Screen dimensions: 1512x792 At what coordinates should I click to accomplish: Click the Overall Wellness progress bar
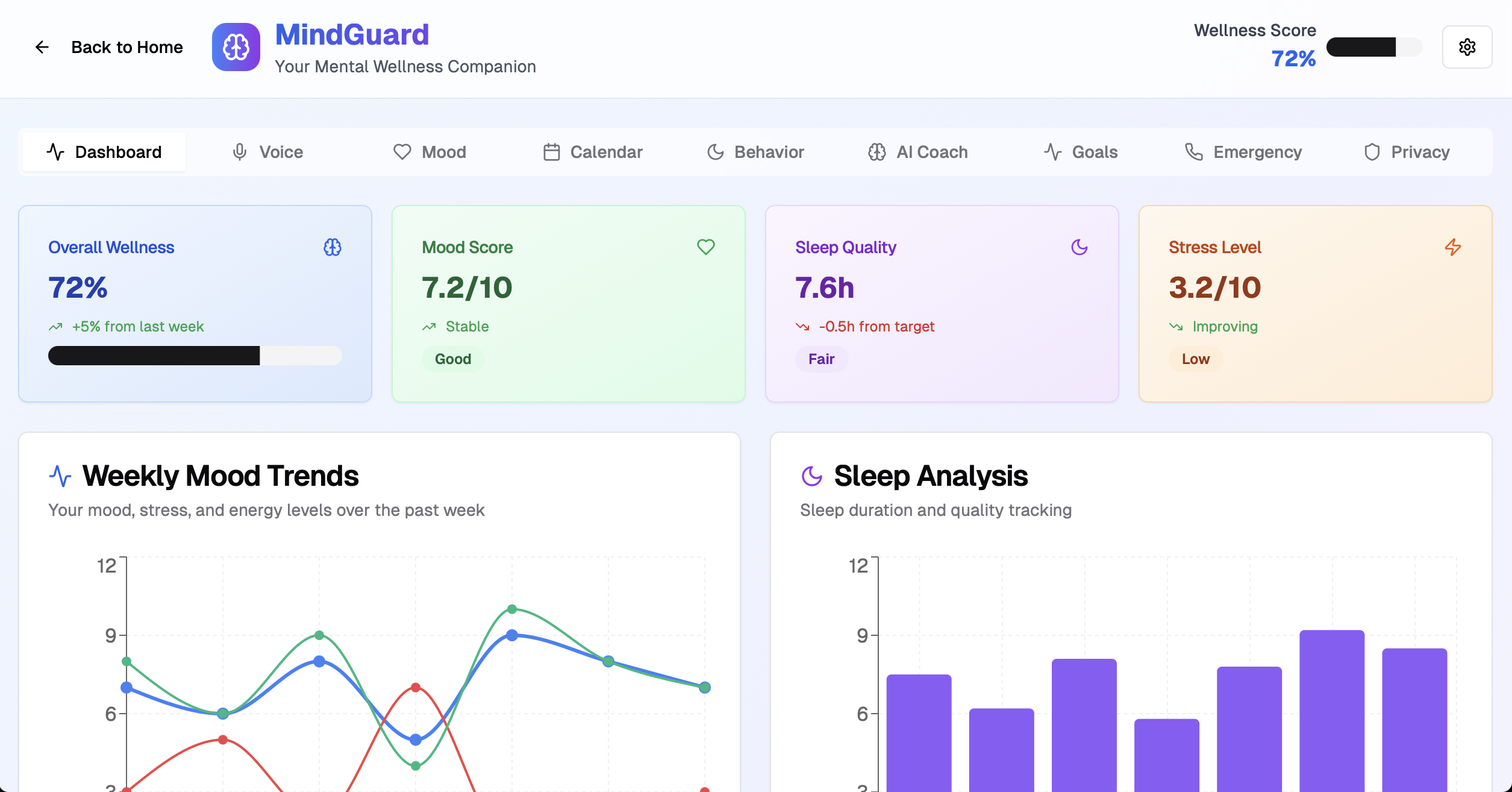click(x=195, y=356)
